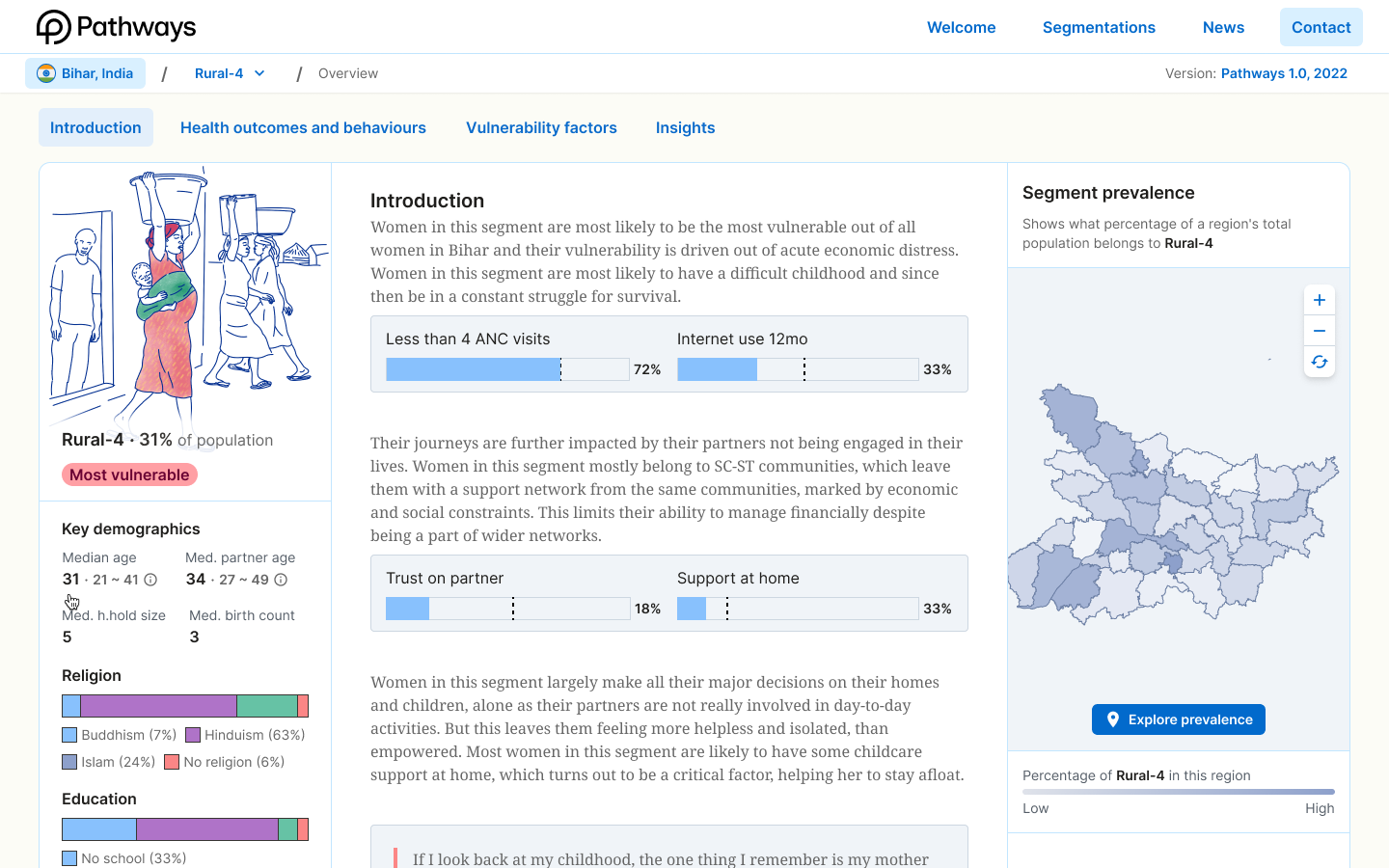Click the location pin icon on Explore prevalence
This screenshot has width=1389, height=868.
(1114, 719)
